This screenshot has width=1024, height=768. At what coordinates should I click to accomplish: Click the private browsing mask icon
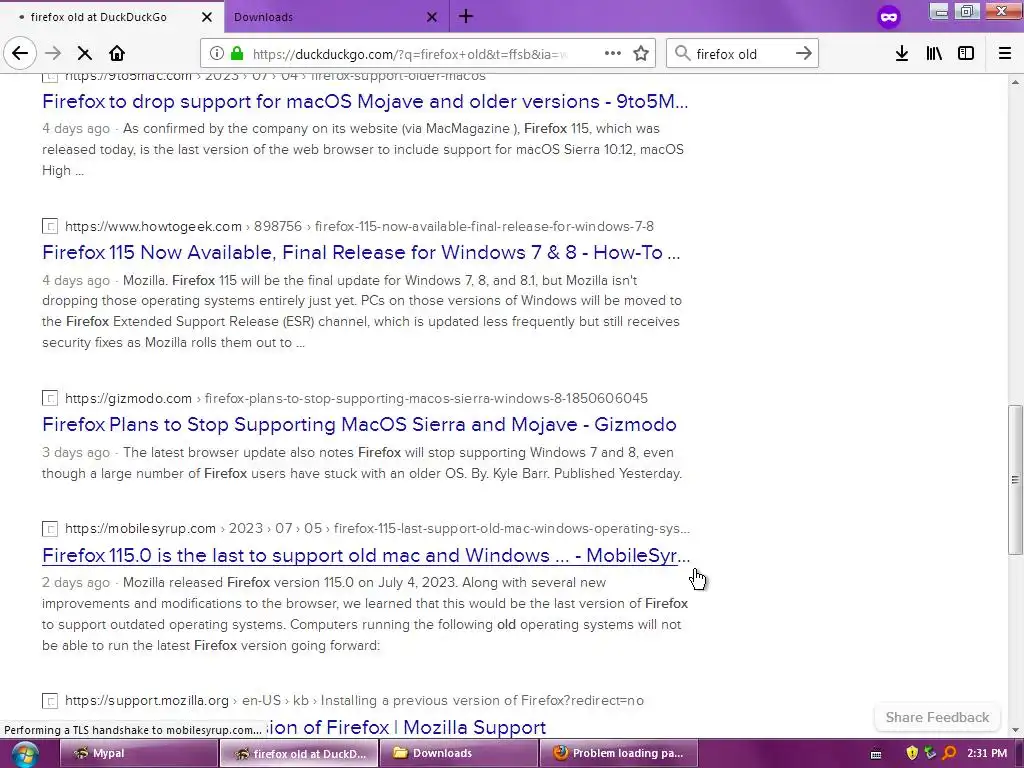pyautogui.click(x=889, y=17)
